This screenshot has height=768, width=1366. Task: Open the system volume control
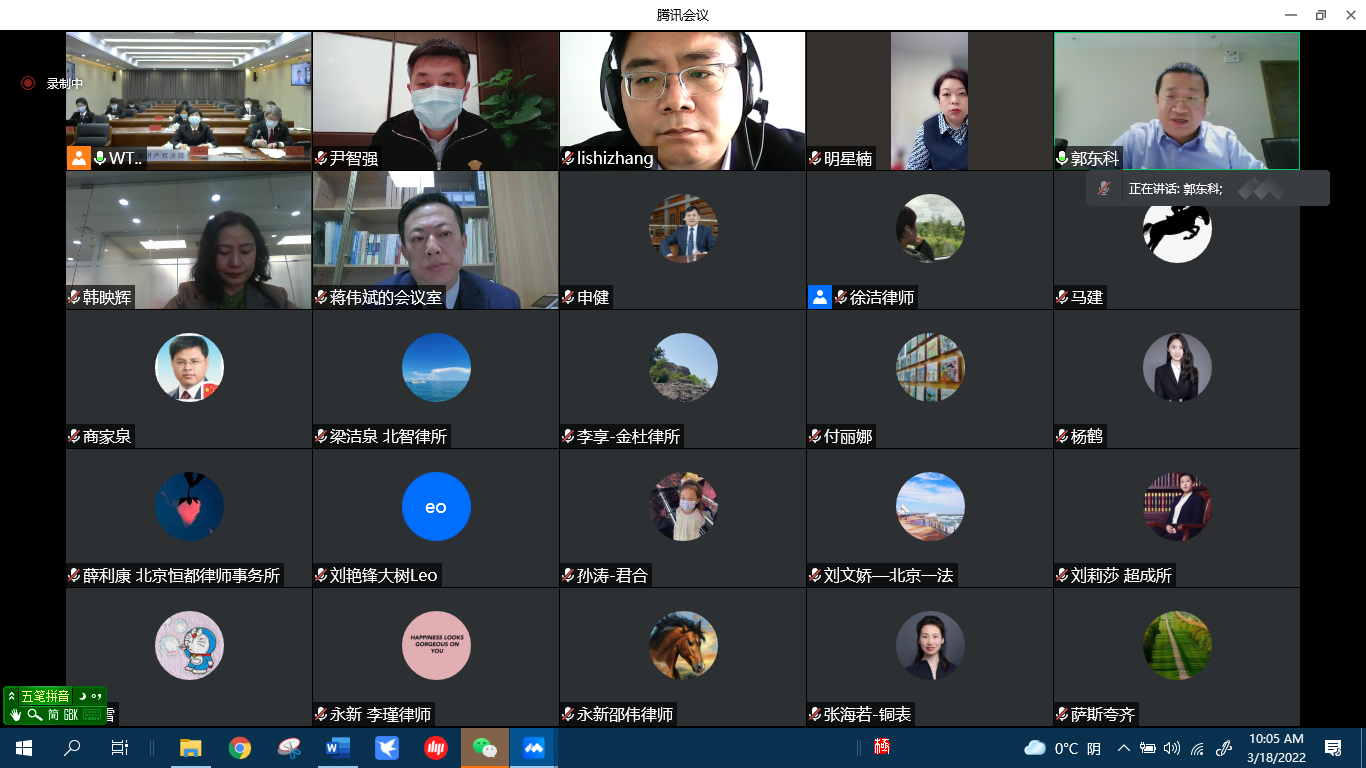pyautogui.click(x=1172, y=748)
